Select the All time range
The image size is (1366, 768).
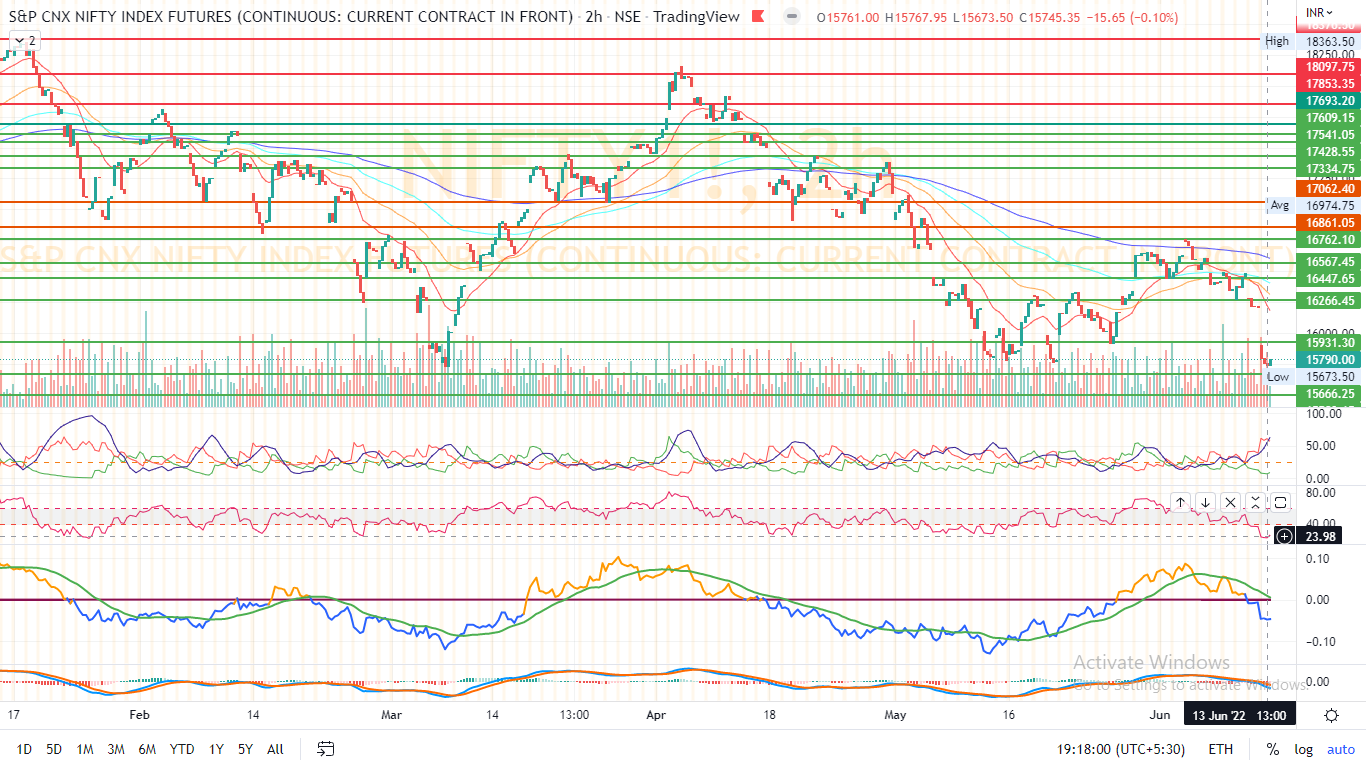point(276,749)
